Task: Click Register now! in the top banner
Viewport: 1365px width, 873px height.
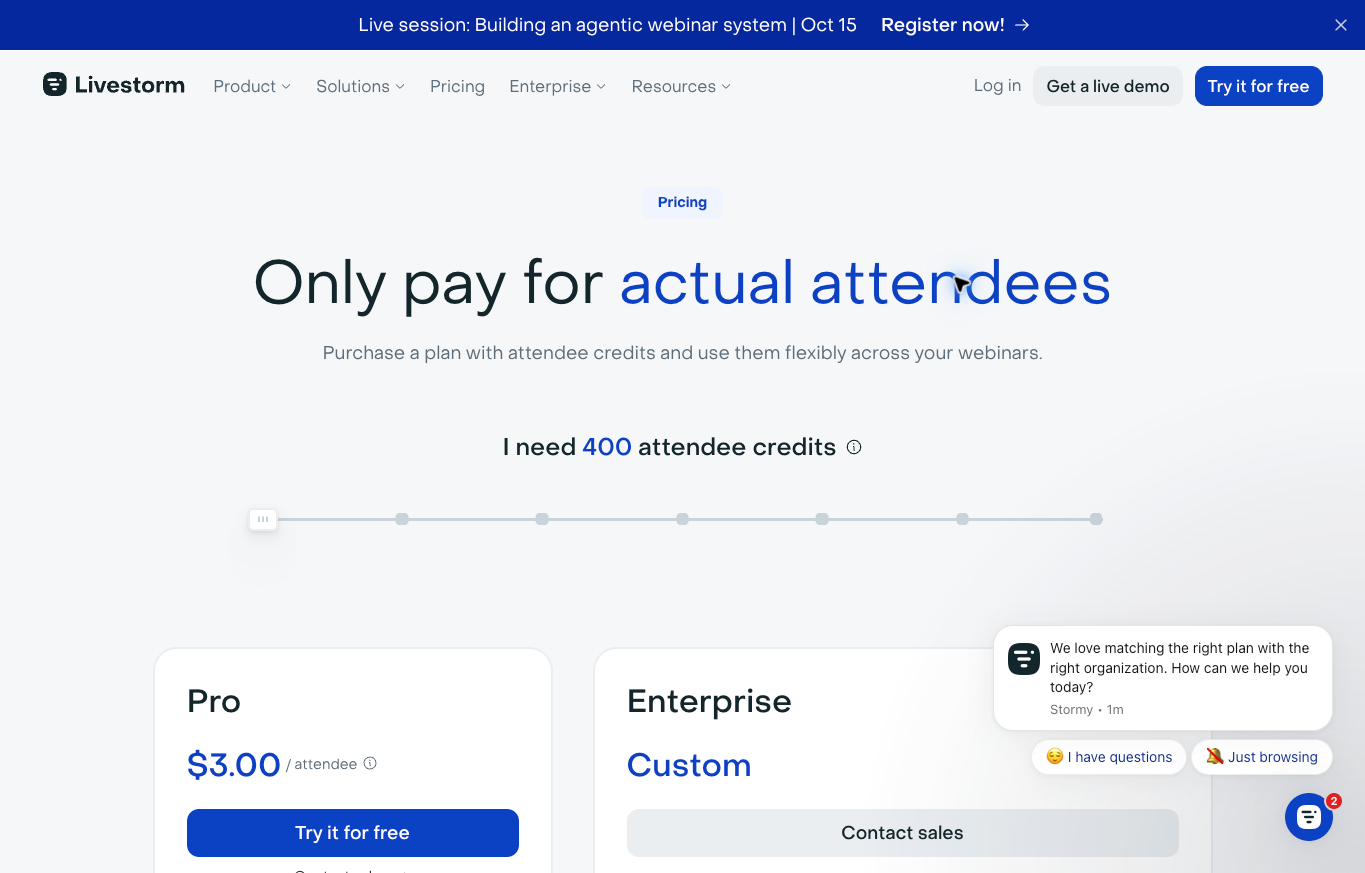Action: 955,25
